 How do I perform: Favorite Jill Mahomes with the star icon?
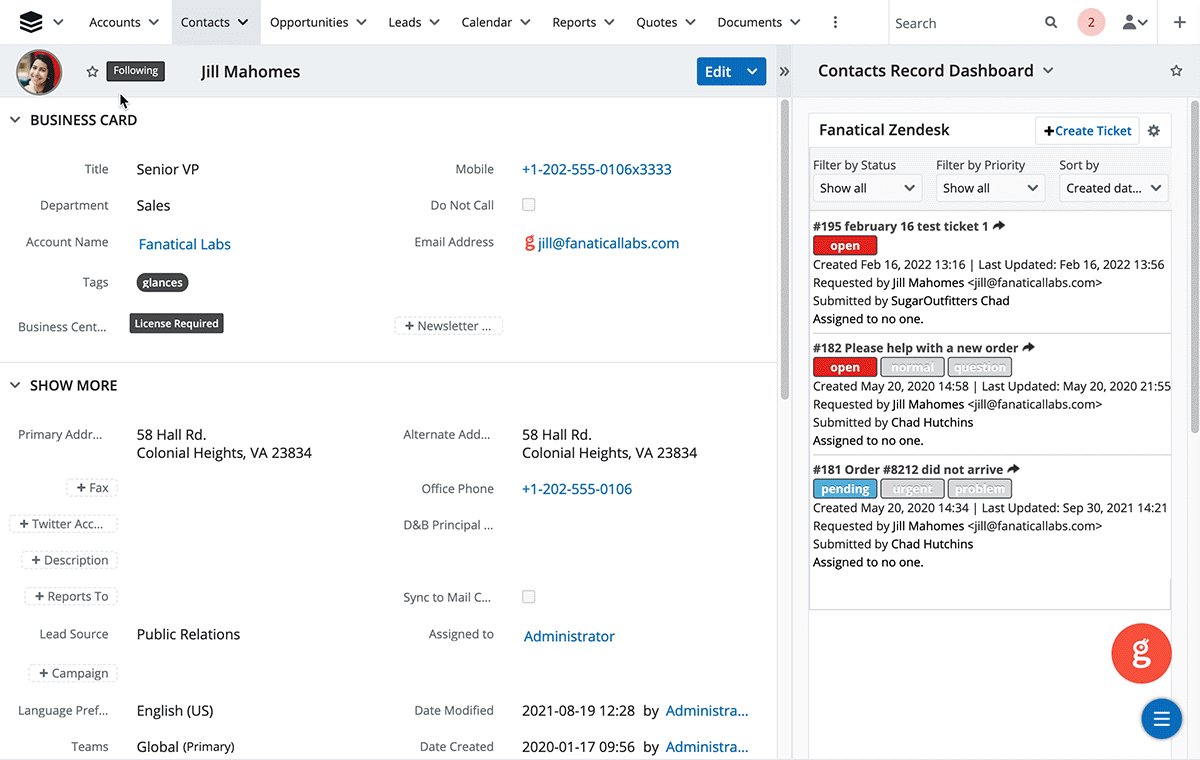92,71
